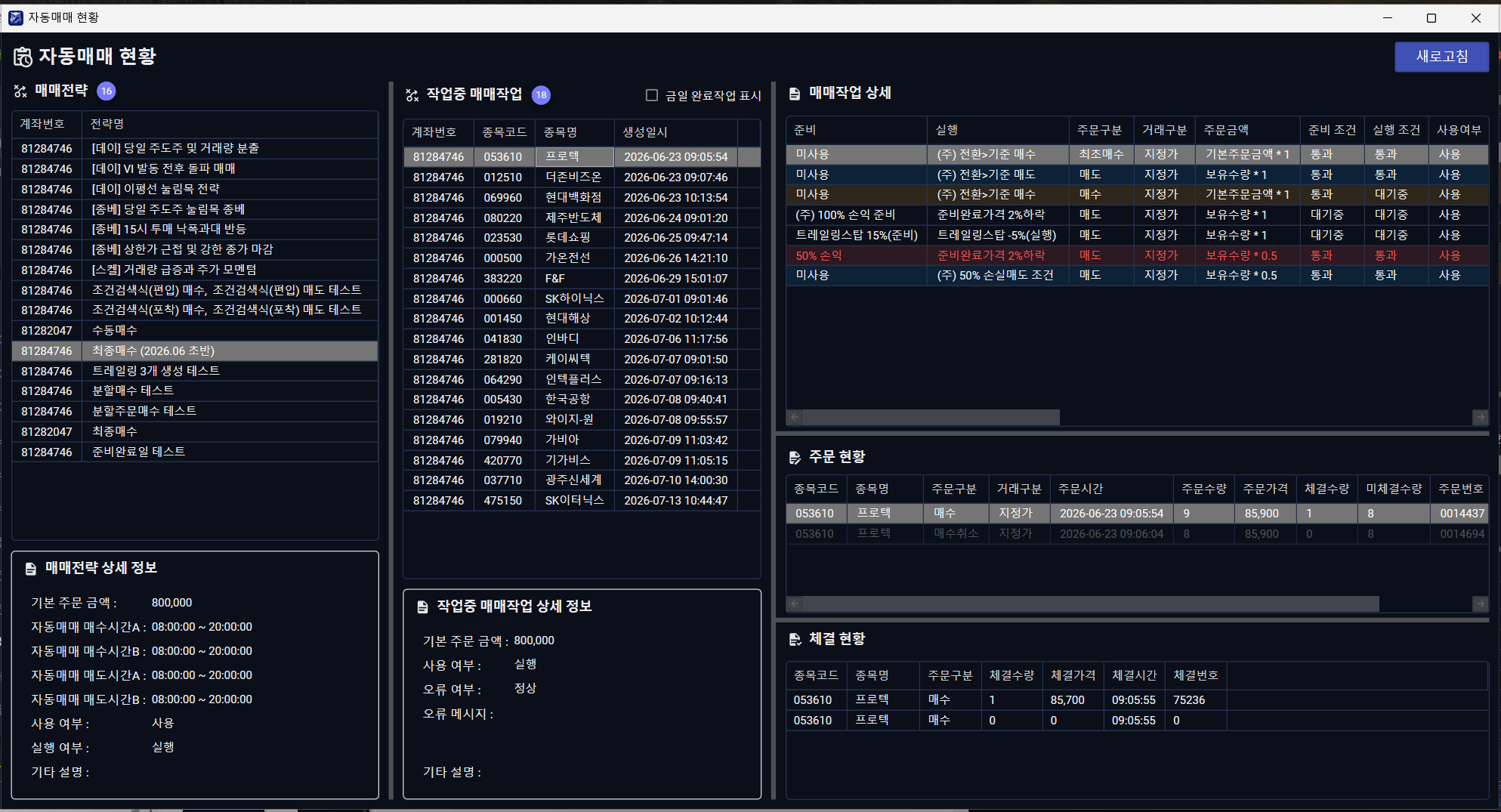Image resolution: width=1501 pixels, height=812 pixels.
Task: Toggle 금일 완료작업 표시 checkbox
Action: pos(652,95)
